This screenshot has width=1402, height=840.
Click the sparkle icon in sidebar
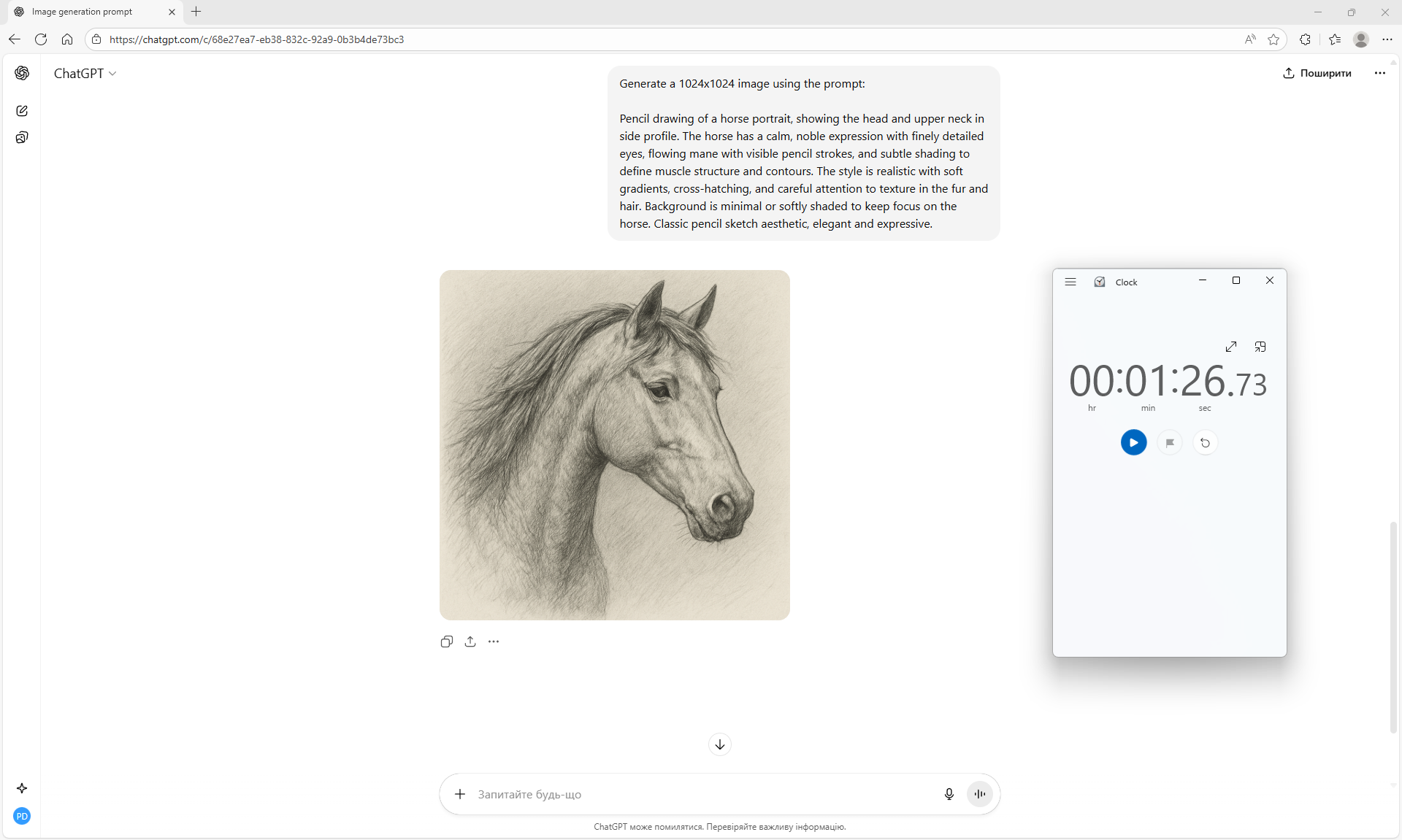point(22,788)
